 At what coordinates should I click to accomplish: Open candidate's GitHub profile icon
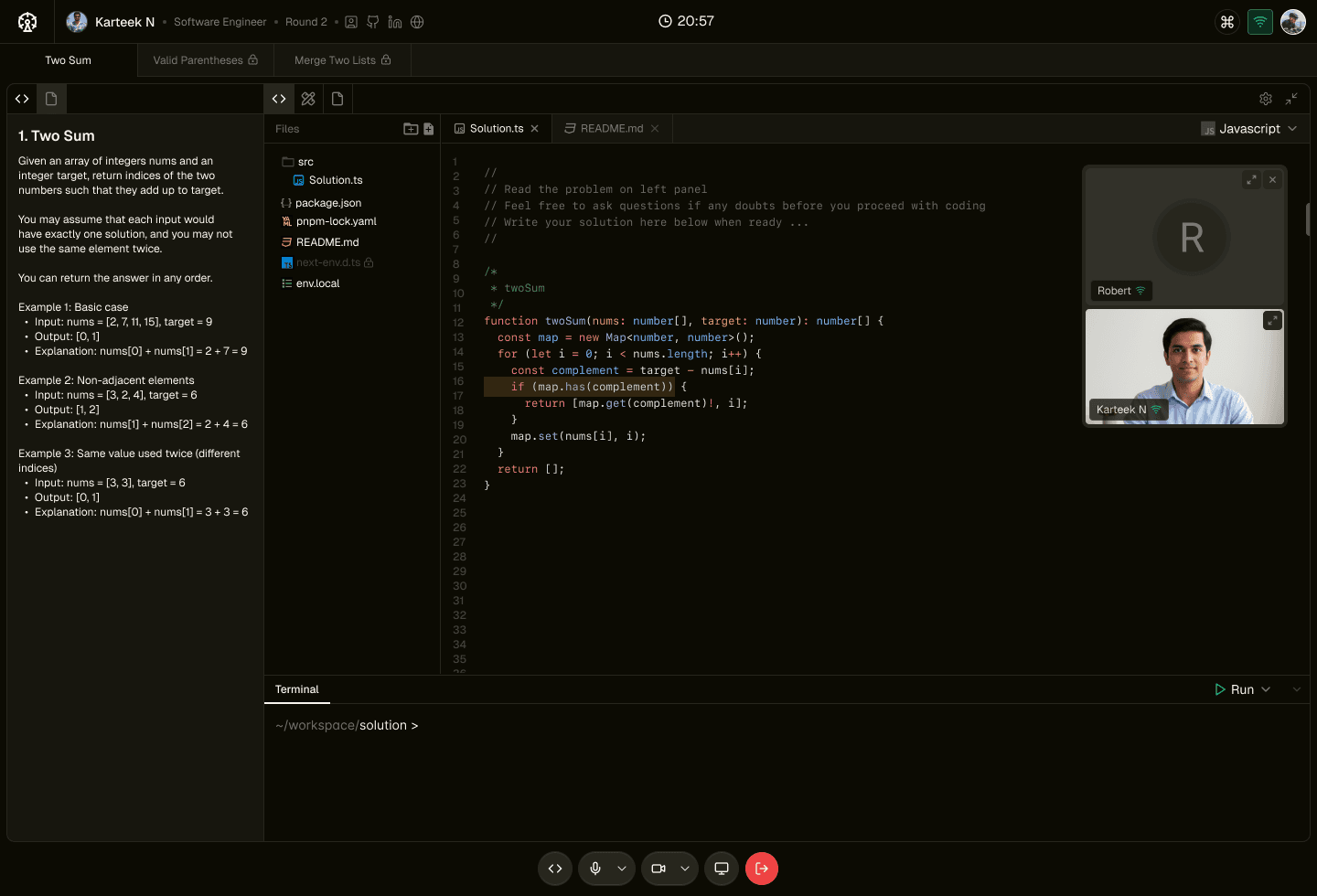(x=373, y=22)
